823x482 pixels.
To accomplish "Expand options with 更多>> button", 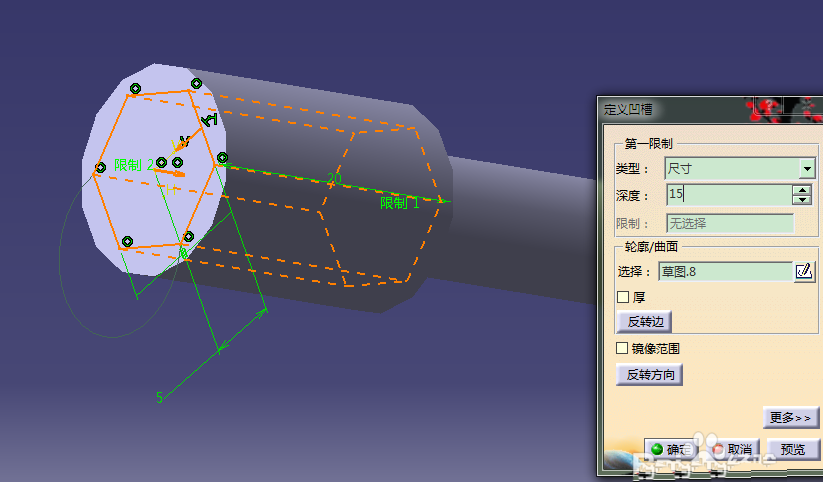I will (x=790, y=417).
